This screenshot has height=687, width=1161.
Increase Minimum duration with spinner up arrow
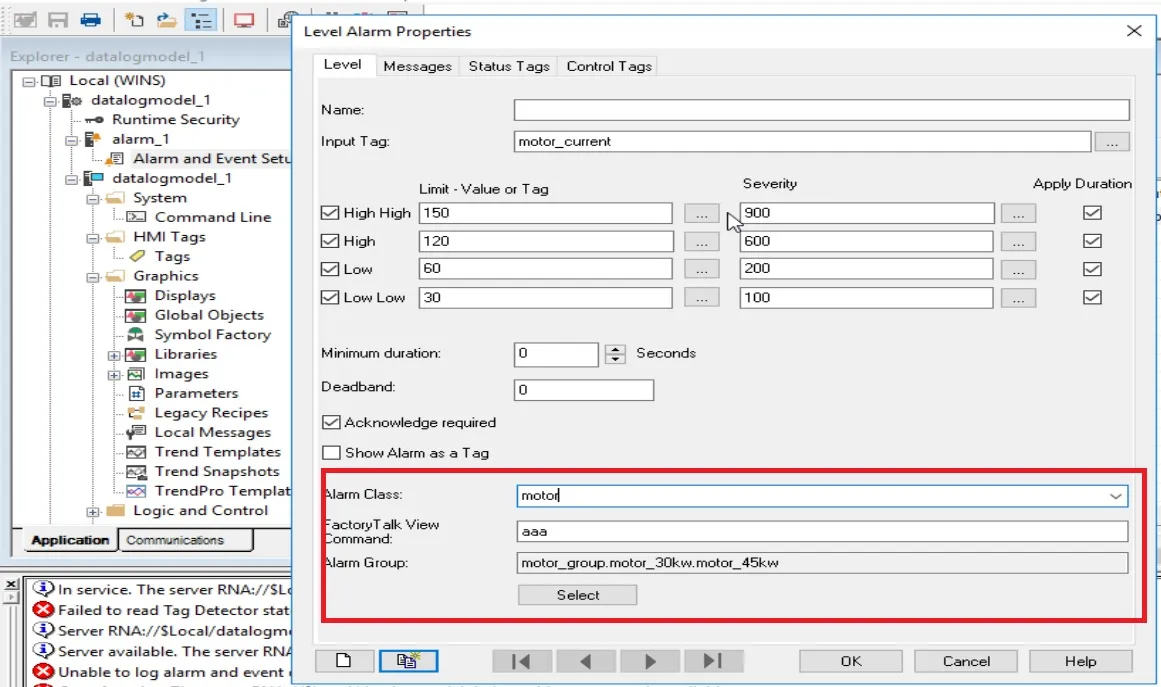615,349
